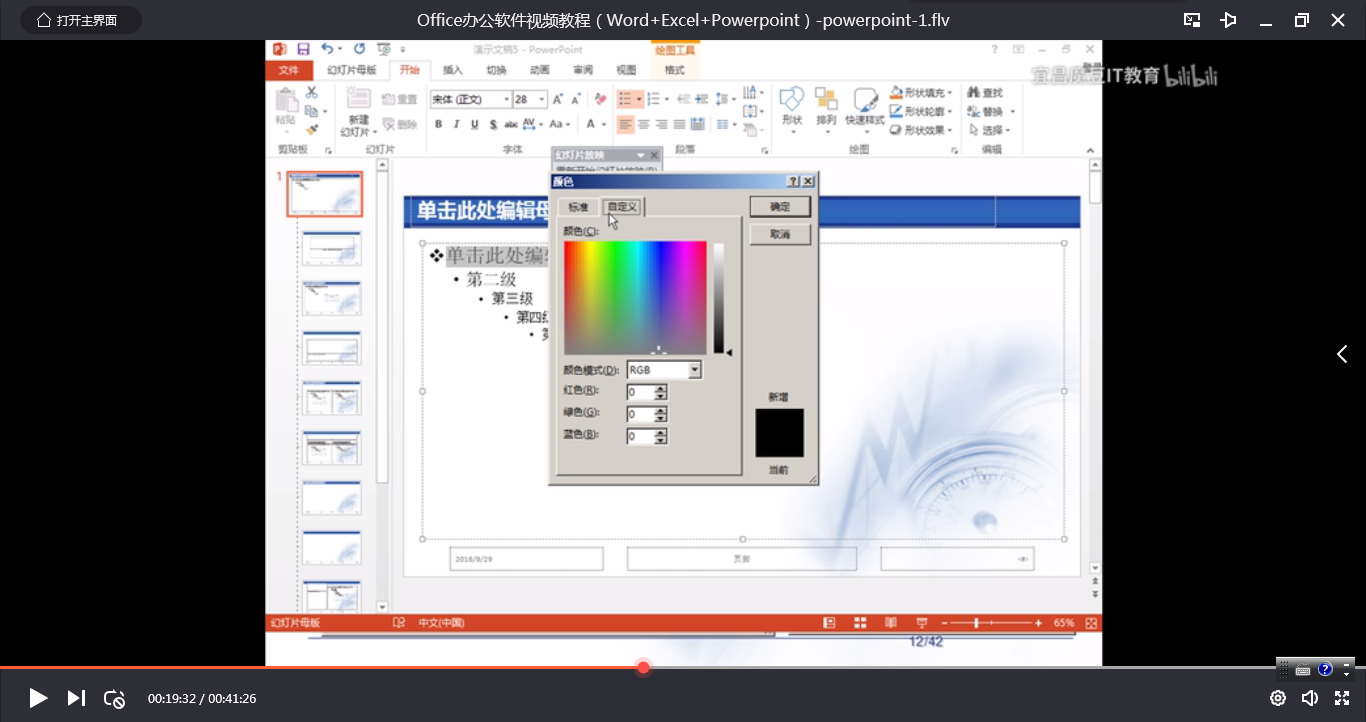Viewport: 1366px width, 722px height.
Task: Expand the side playlist arrow
Action: pos(1342,354)
